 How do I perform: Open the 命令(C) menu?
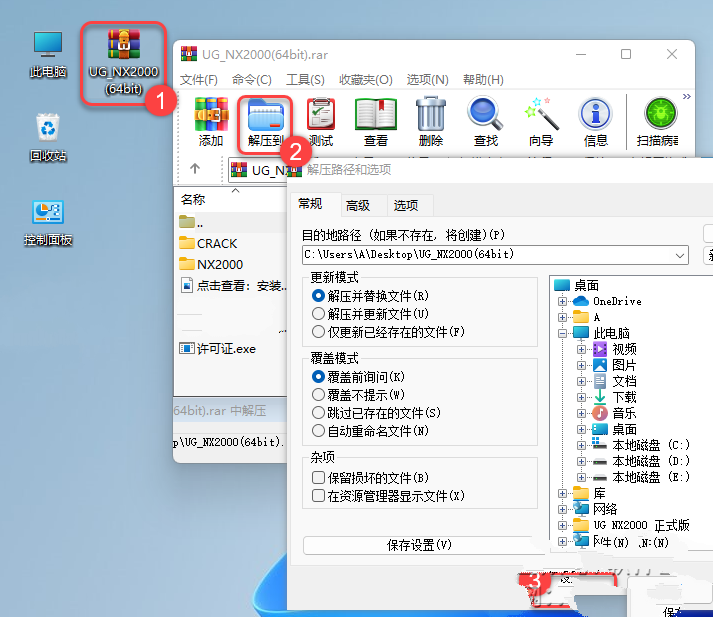tap(251, 80)
